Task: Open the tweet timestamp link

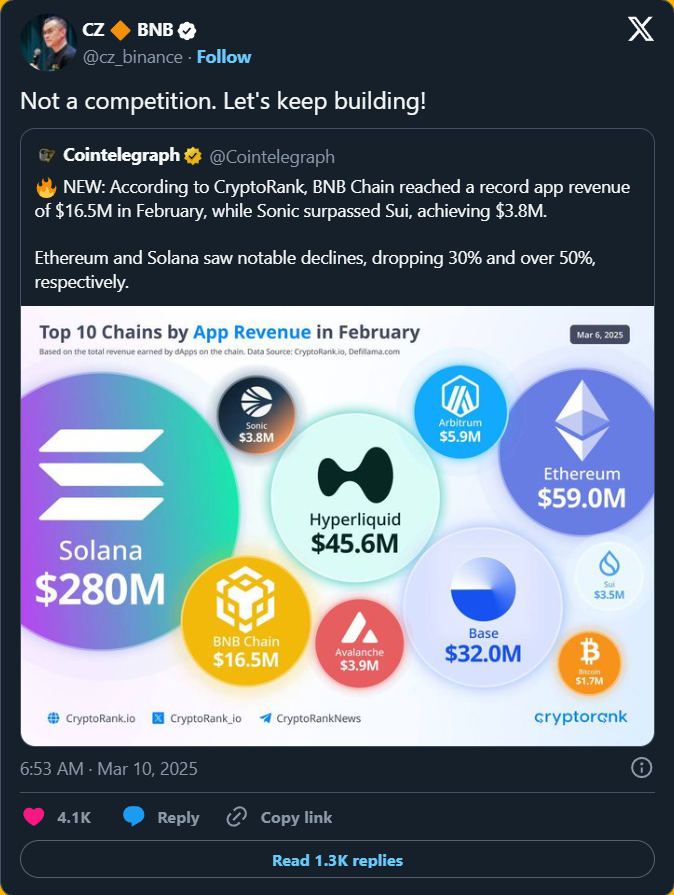Action: point(109,769)
